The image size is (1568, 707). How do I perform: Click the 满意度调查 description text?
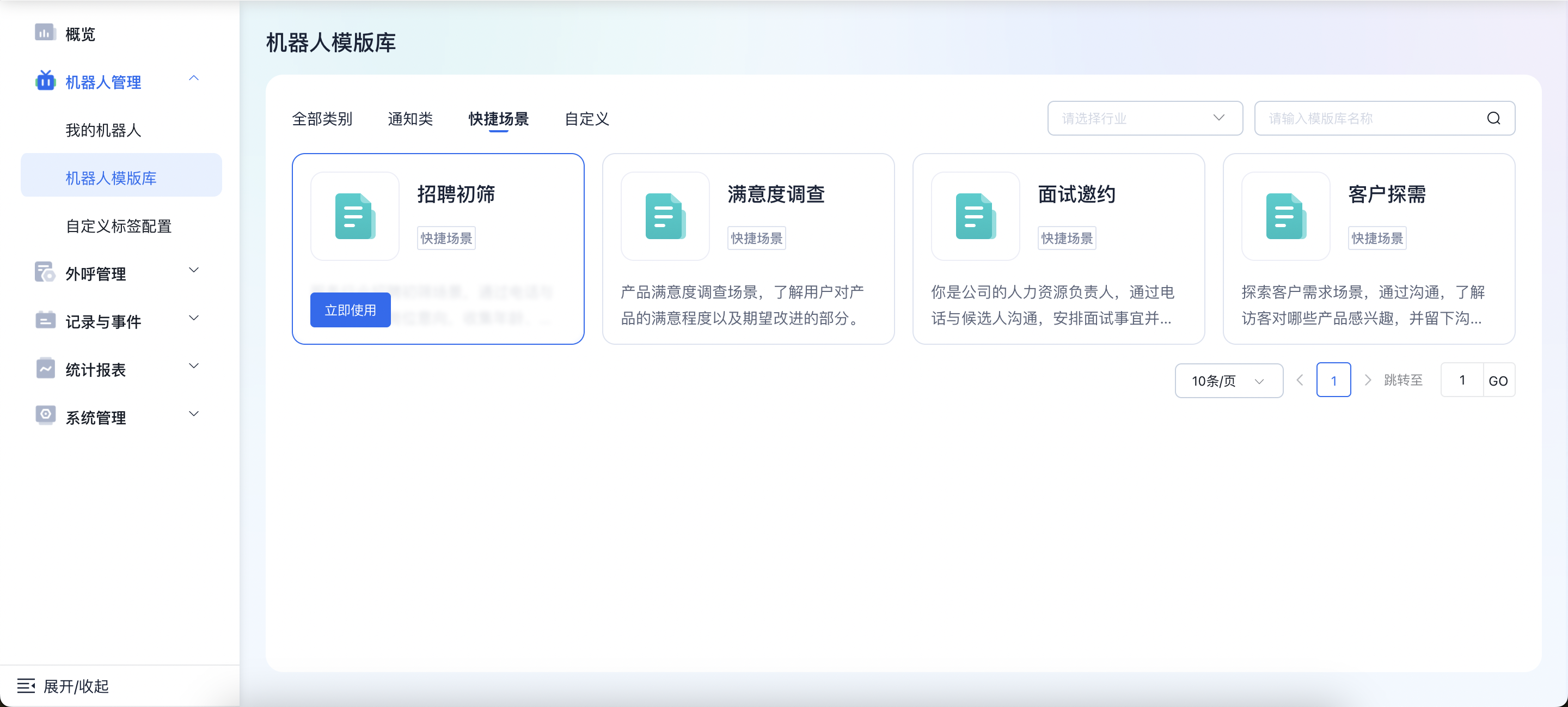[742, 305]
